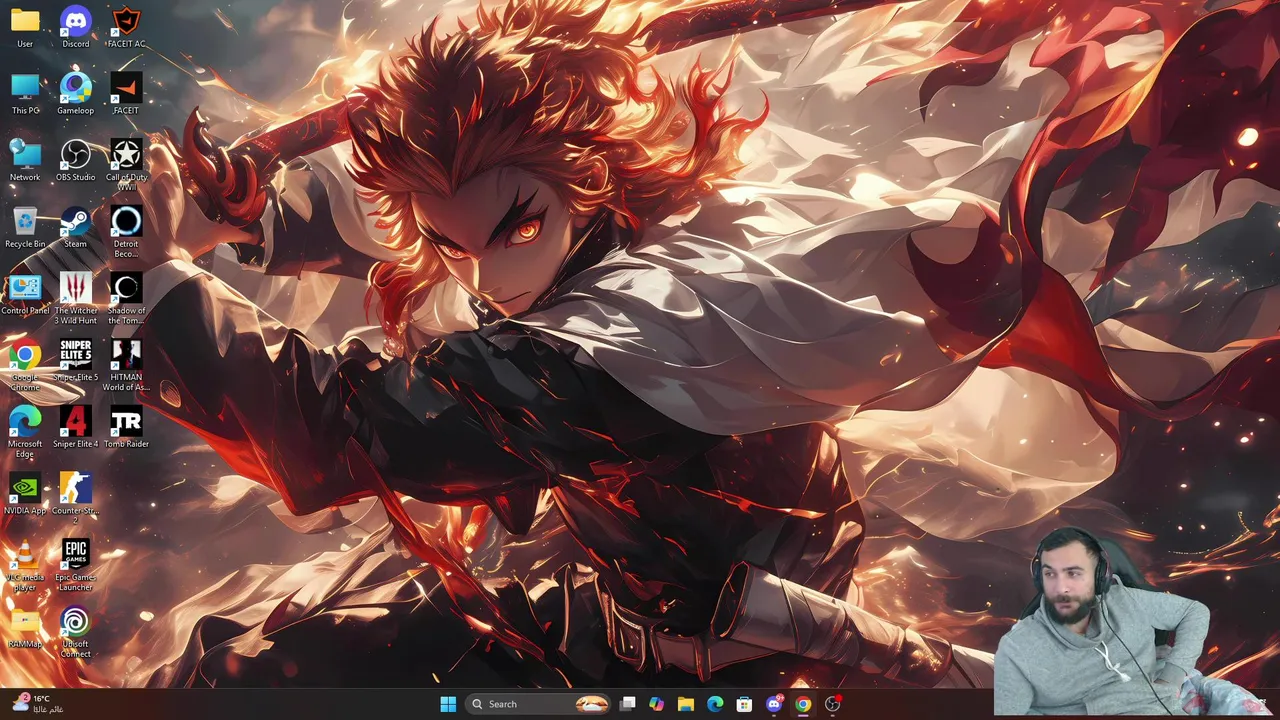This screenshot has width=1280, height=720.
Task: Select the Steam desktop shortcut
Action: point(75,227)
